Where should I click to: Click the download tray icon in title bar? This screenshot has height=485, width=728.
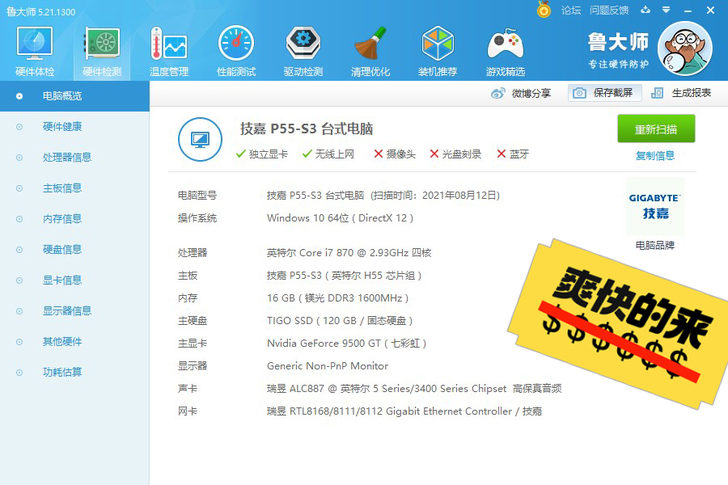(x=645, y=10)
